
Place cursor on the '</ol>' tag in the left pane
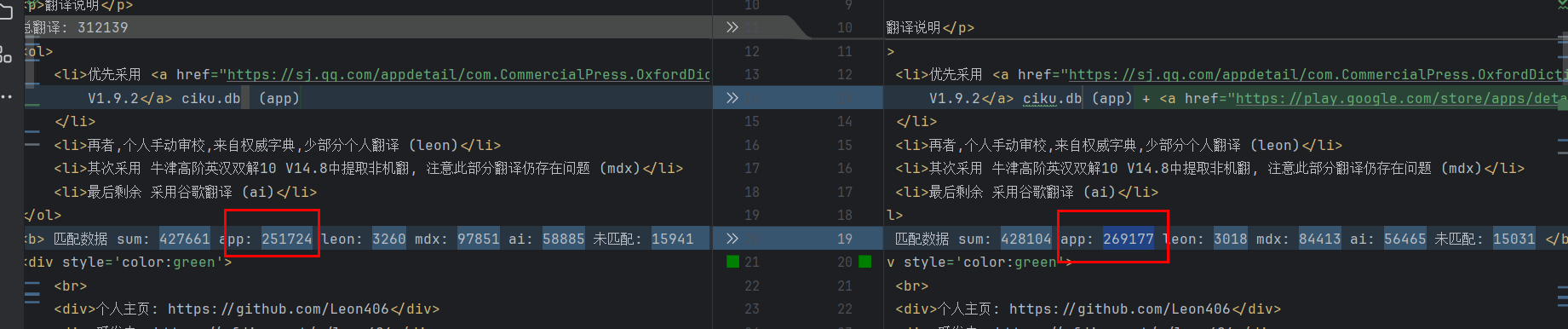(x=43, y=216)
